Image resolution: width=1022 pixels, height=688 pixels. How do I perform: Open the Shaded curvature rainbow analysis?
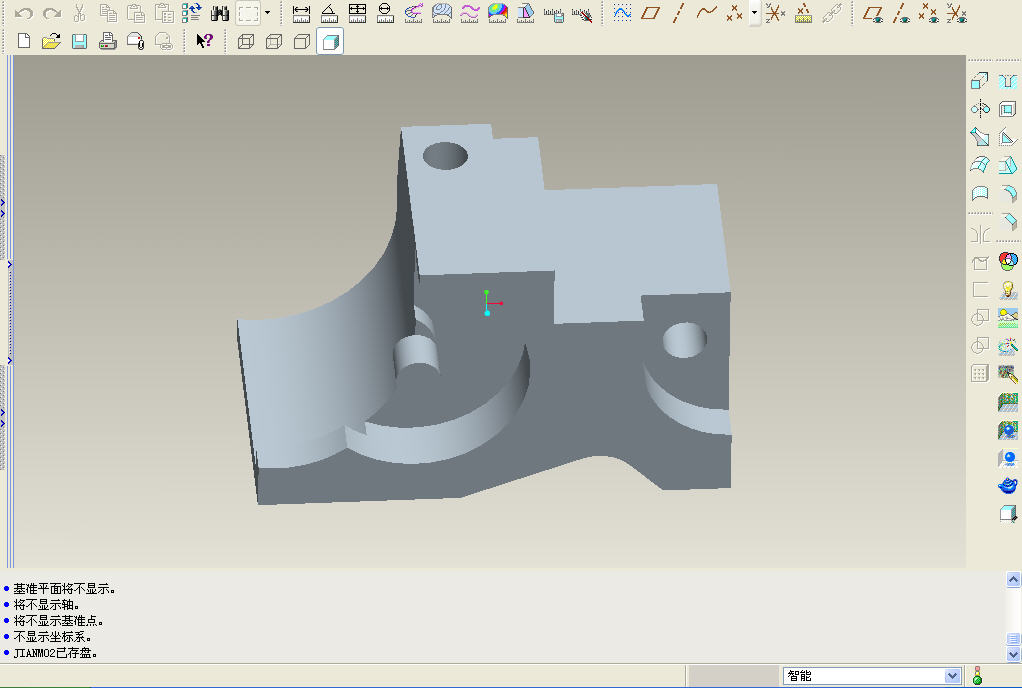coord(497,13)
